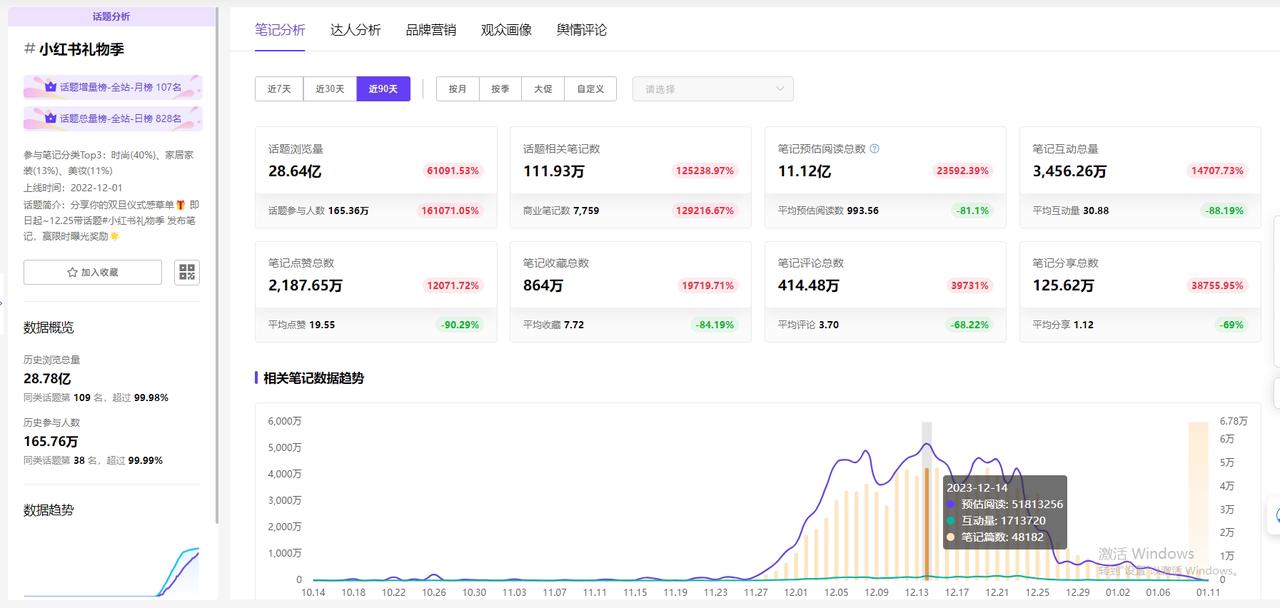This screenshot has width=1280, height=608.
Task: Click the help icon next to 笔记预估阅读总数
Action: click(874, 149)
